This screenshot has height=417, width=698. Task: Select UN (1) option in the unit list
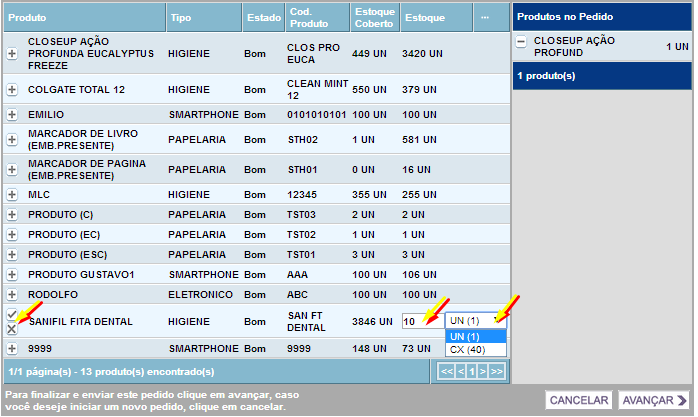475,336
